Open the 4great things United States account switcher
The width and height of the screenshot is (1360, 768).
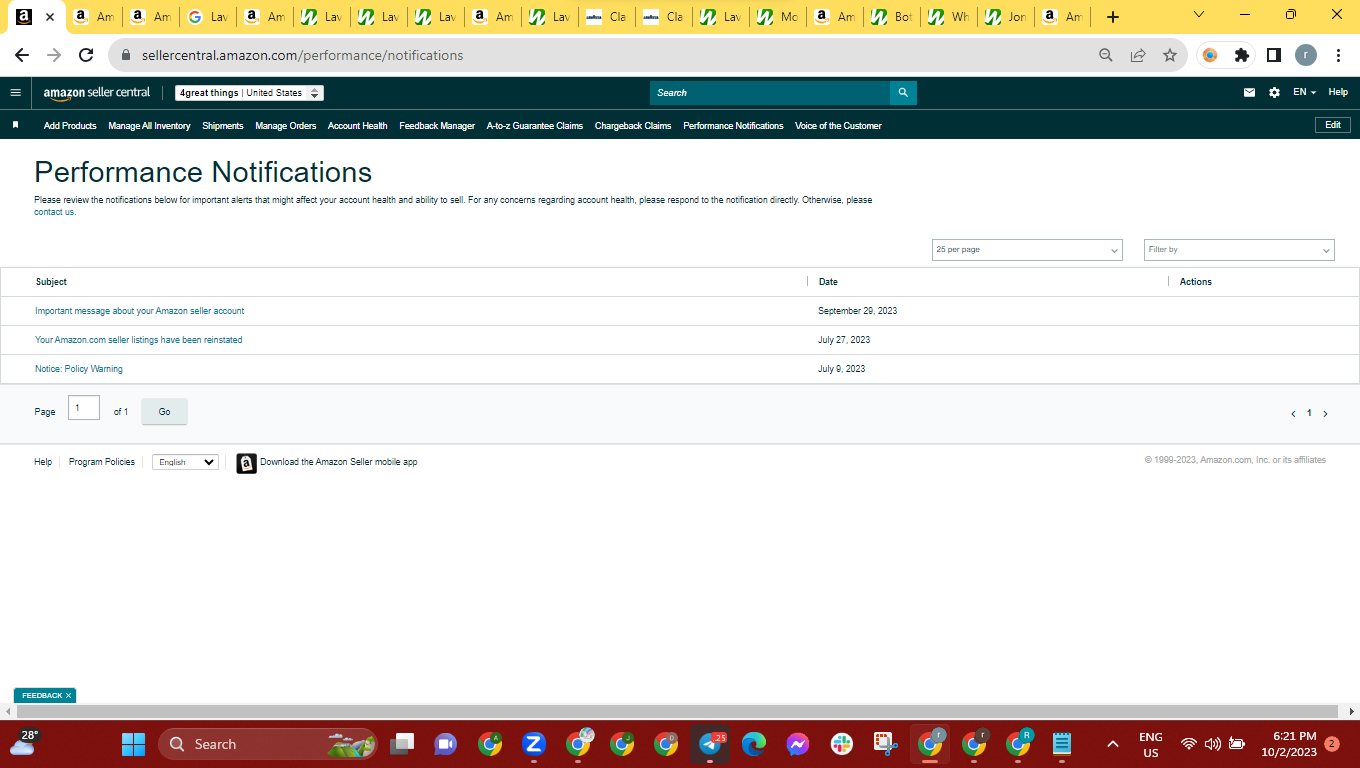pyautogui.click(x=249, y=93)
